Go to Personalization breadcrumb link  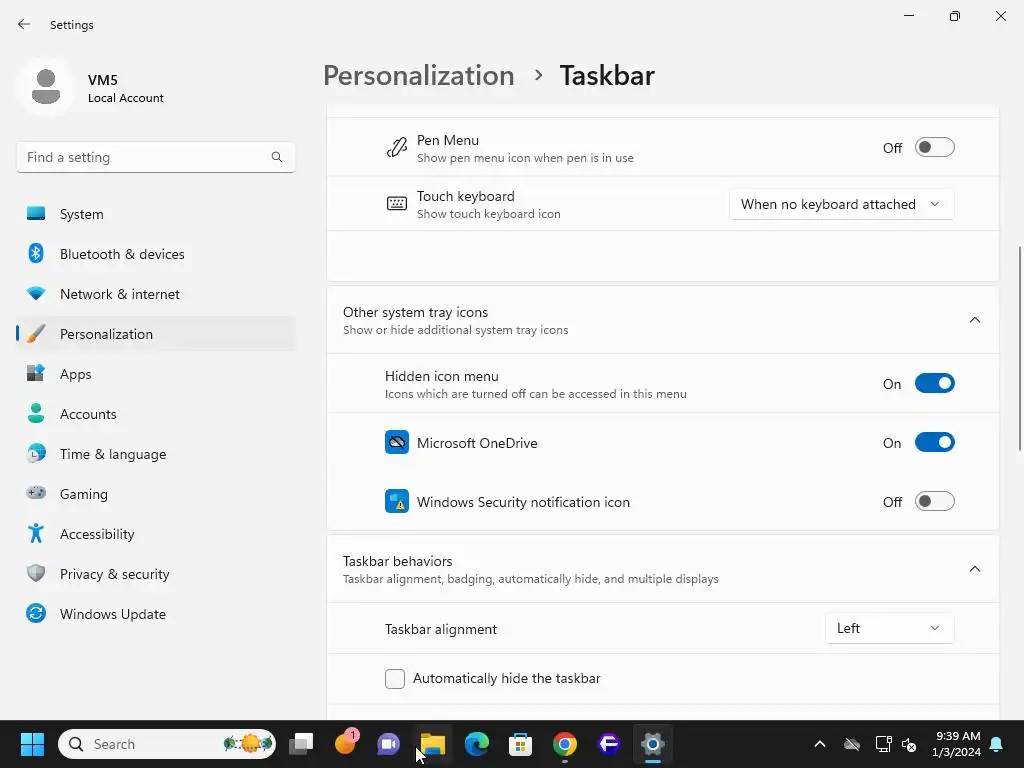click(x=419, y=76)
